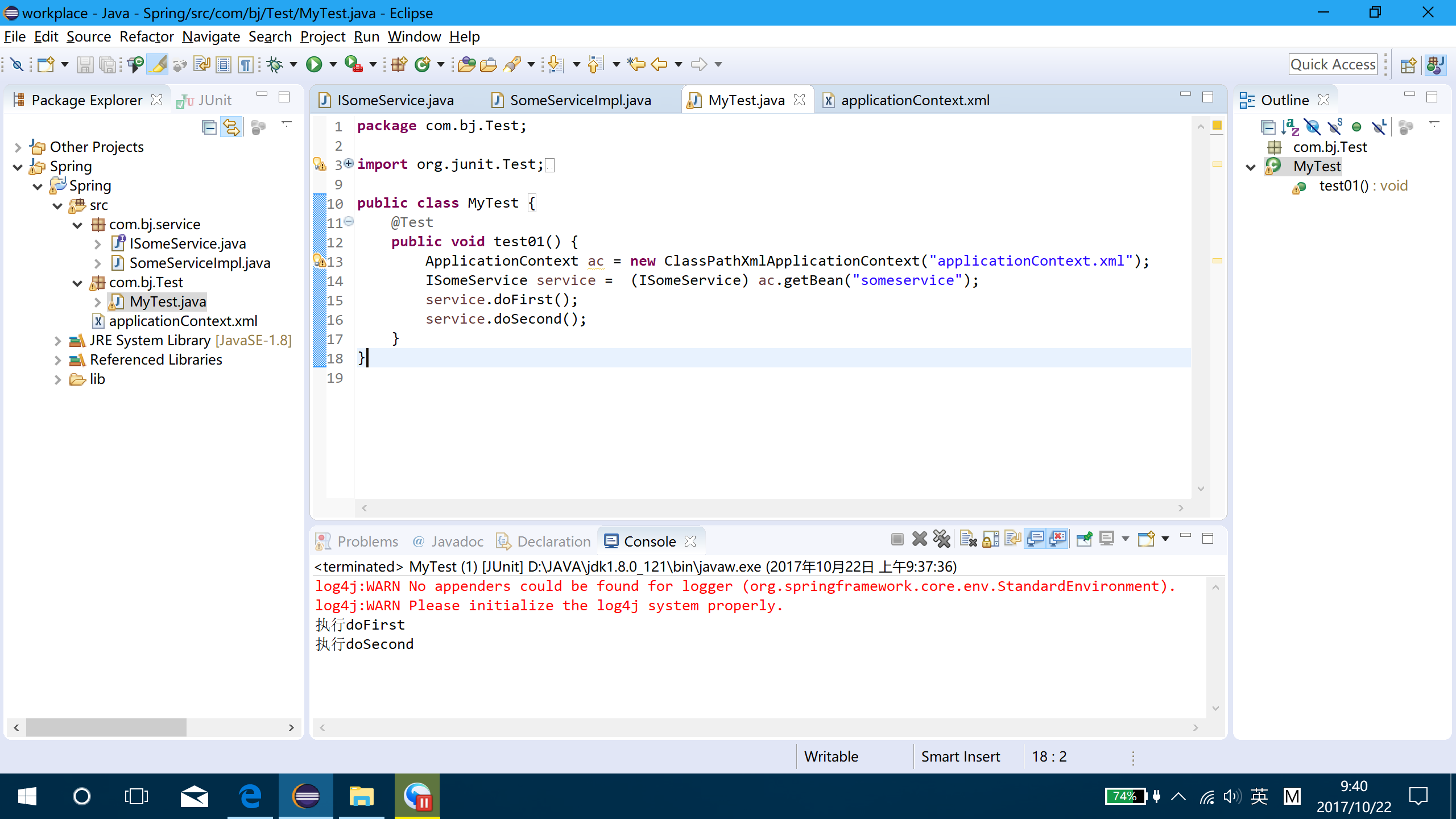Open the Mail app in taskbar
This screenshot has height=819, width=1456.
pos(195,796)
